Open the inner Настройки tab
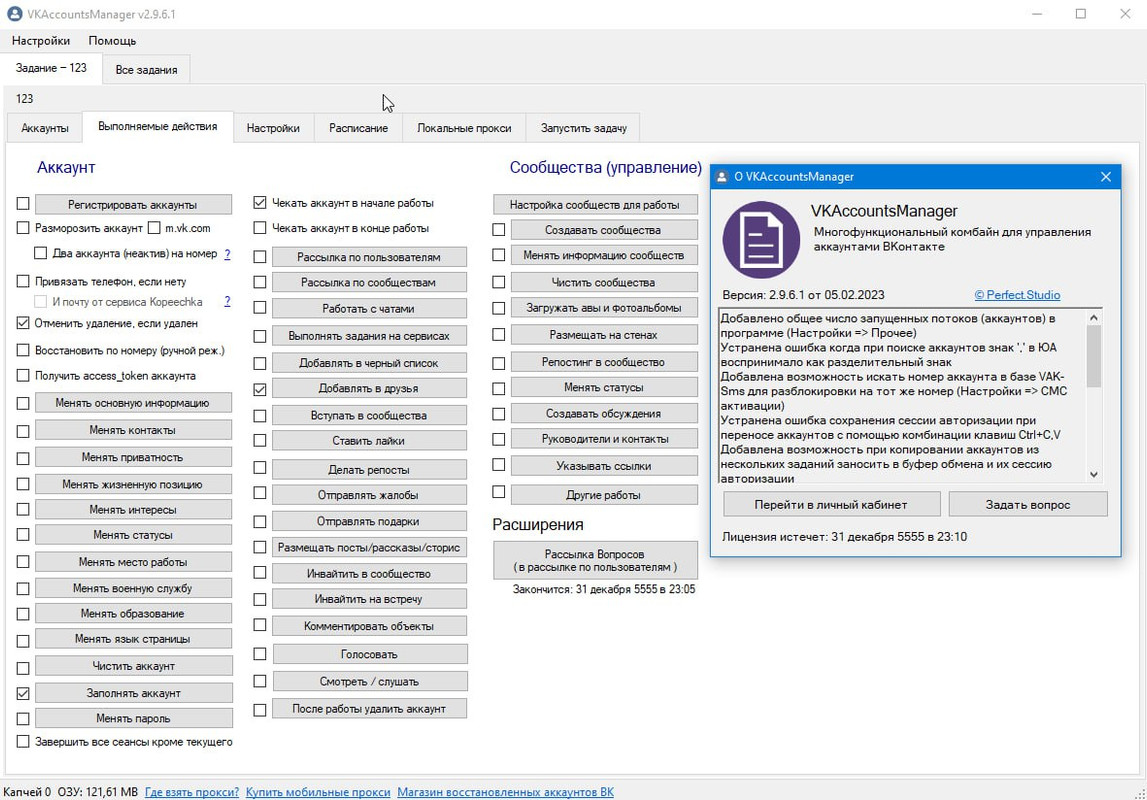 (273, 128)
